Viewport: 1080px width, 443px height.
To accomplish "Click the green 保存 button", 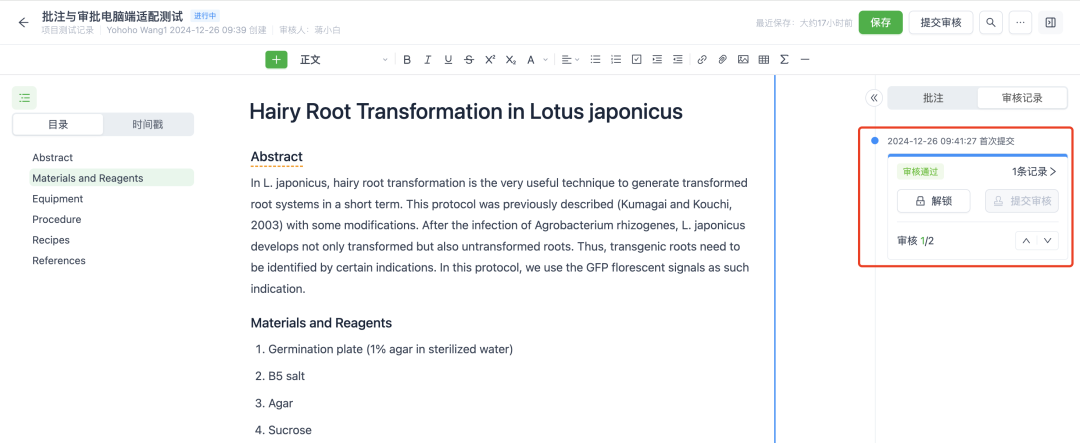I will (x=880, y=22).
